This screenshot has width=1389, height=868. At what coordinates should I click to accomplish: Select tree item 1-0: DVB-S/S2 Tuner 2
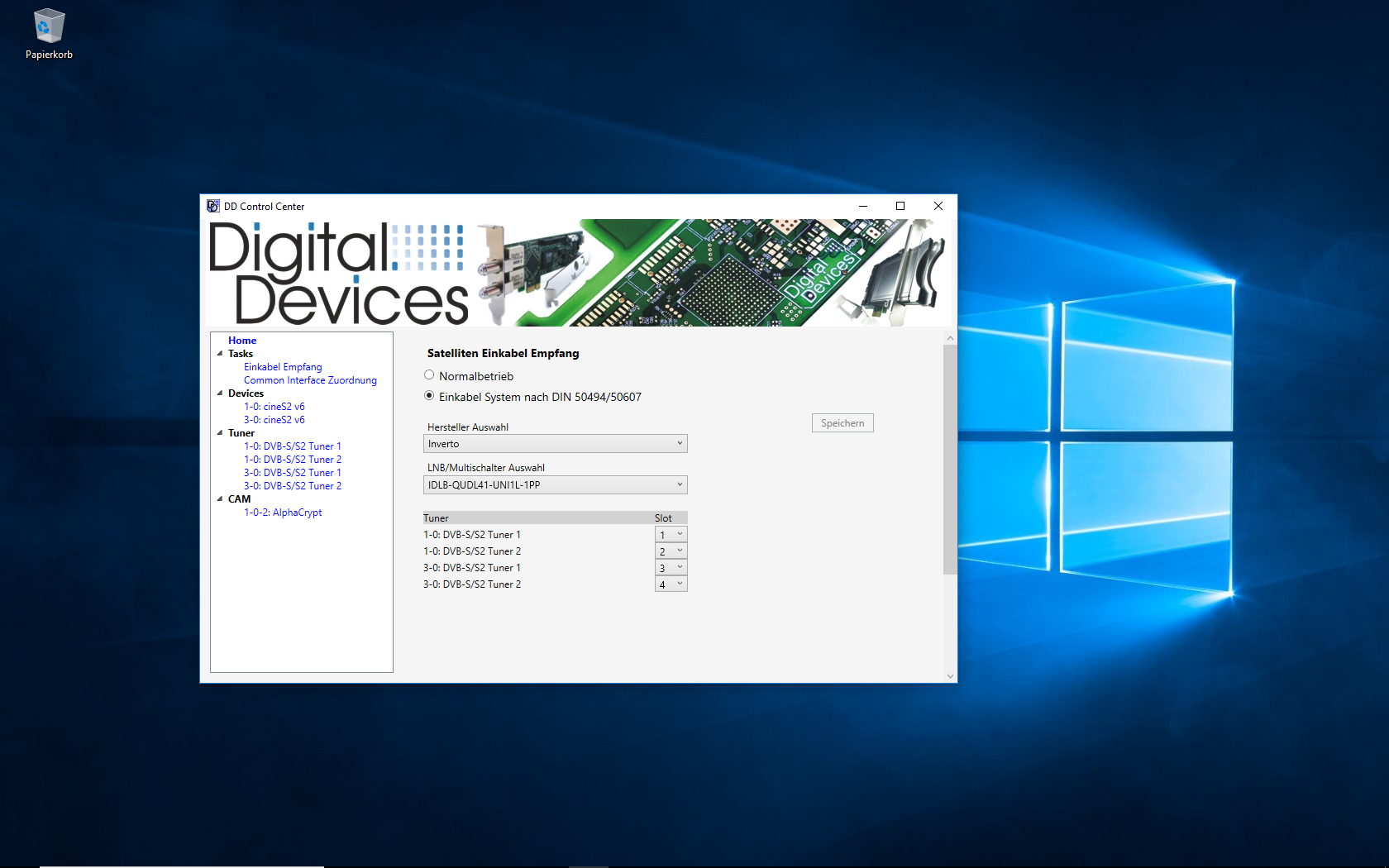pos(293,460)
